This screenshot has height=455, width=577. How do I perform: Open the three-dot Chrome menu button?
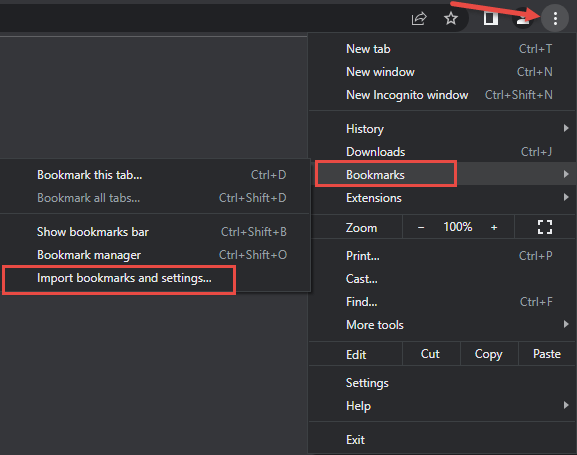(x=555, y=18)
